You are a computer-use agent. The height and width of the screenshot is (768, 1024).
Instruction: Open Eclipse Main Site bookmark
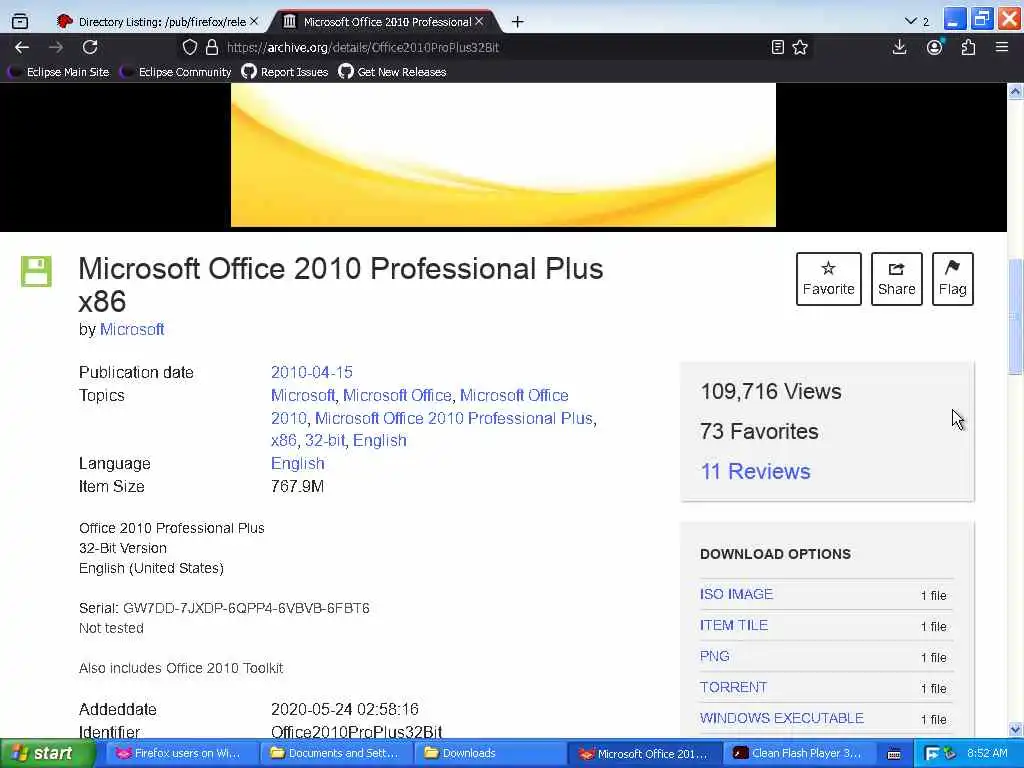59,72
